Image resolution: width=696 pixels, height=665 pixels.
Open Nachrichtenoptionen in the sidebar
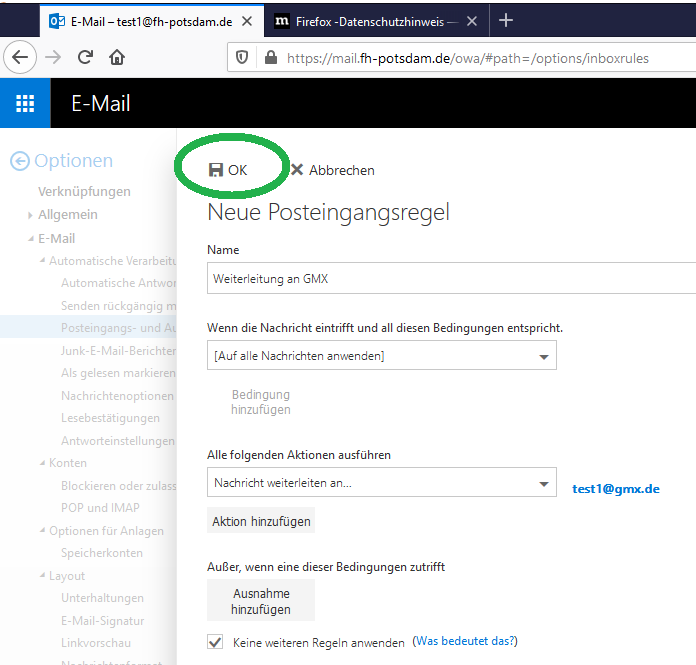[x=117, y=396]
